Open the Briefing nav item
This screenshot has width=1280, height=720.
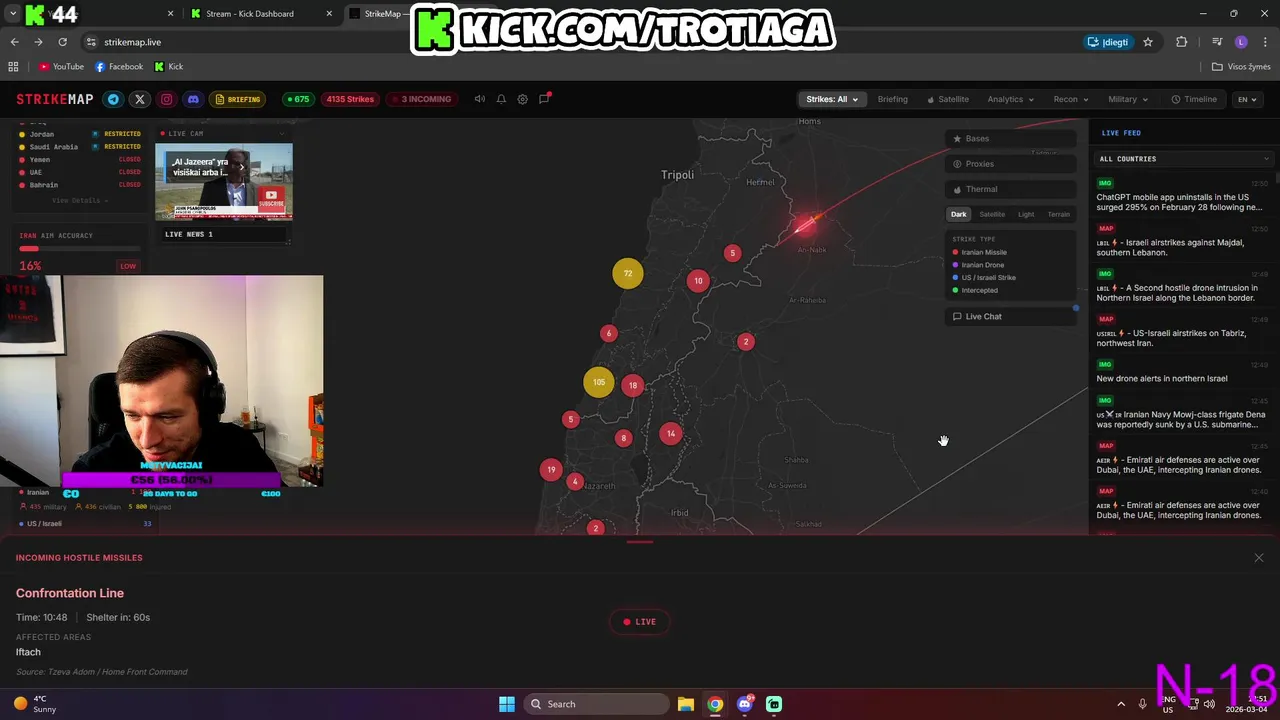[892, 99]
